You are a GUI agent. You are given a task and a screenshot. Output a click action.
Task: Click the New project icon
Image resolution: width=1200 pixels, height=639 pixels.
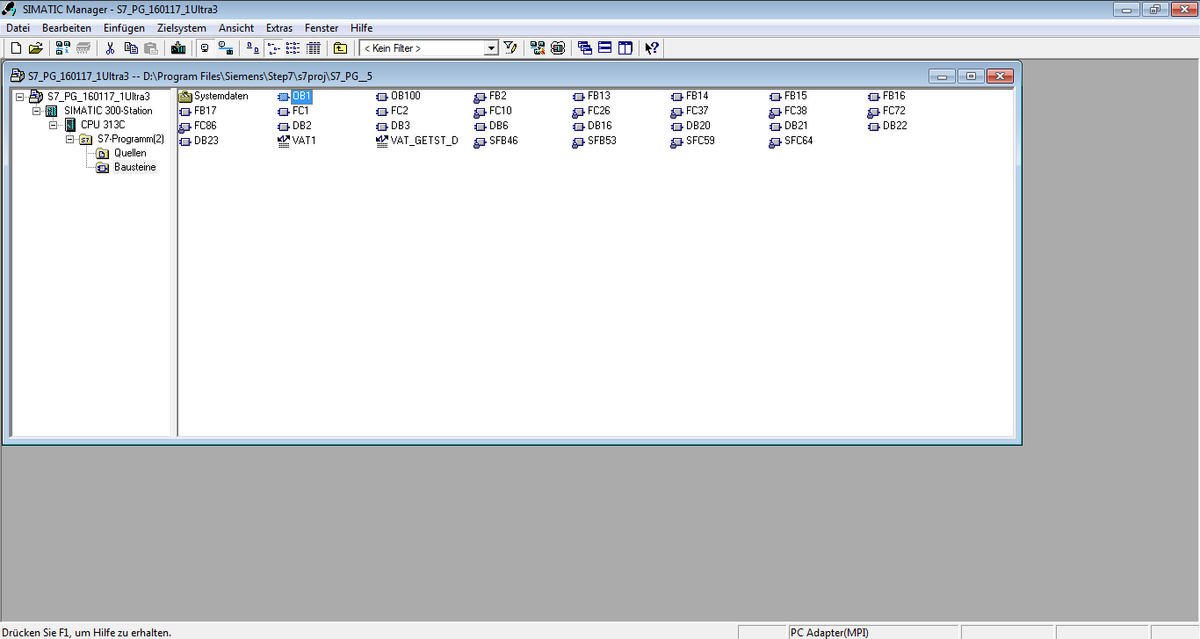pyautogui.click(x=15, y=48)
